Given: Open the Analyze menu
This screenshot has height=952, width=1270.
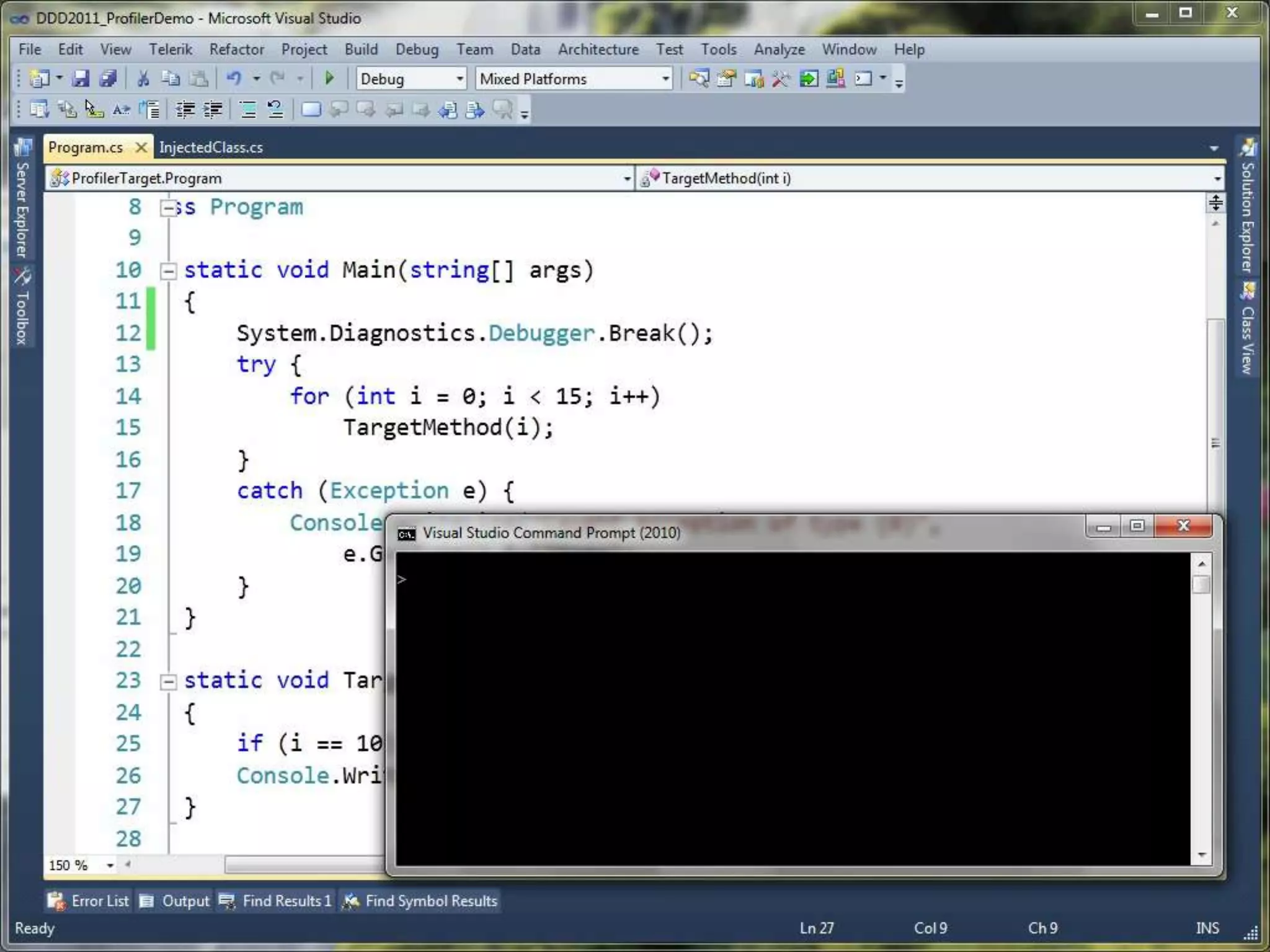Looking at the screenshot, I should [x=779, y=50].
